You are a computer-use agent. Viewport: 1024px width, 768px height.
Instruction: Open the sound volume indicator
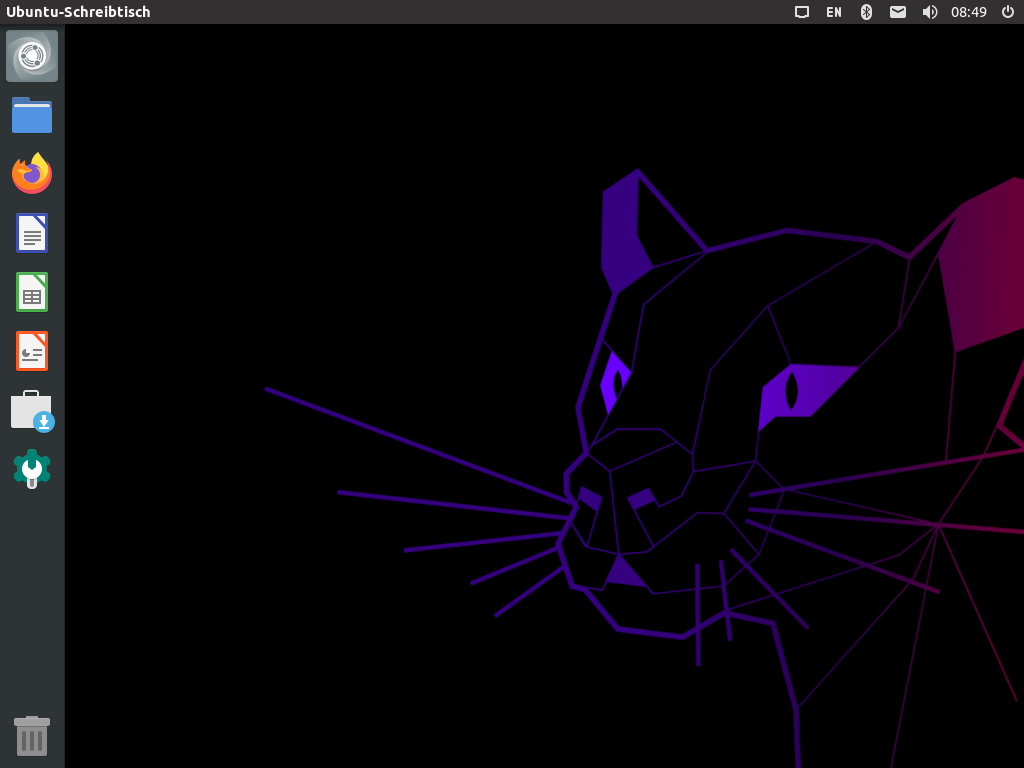(x=930, y=12)
